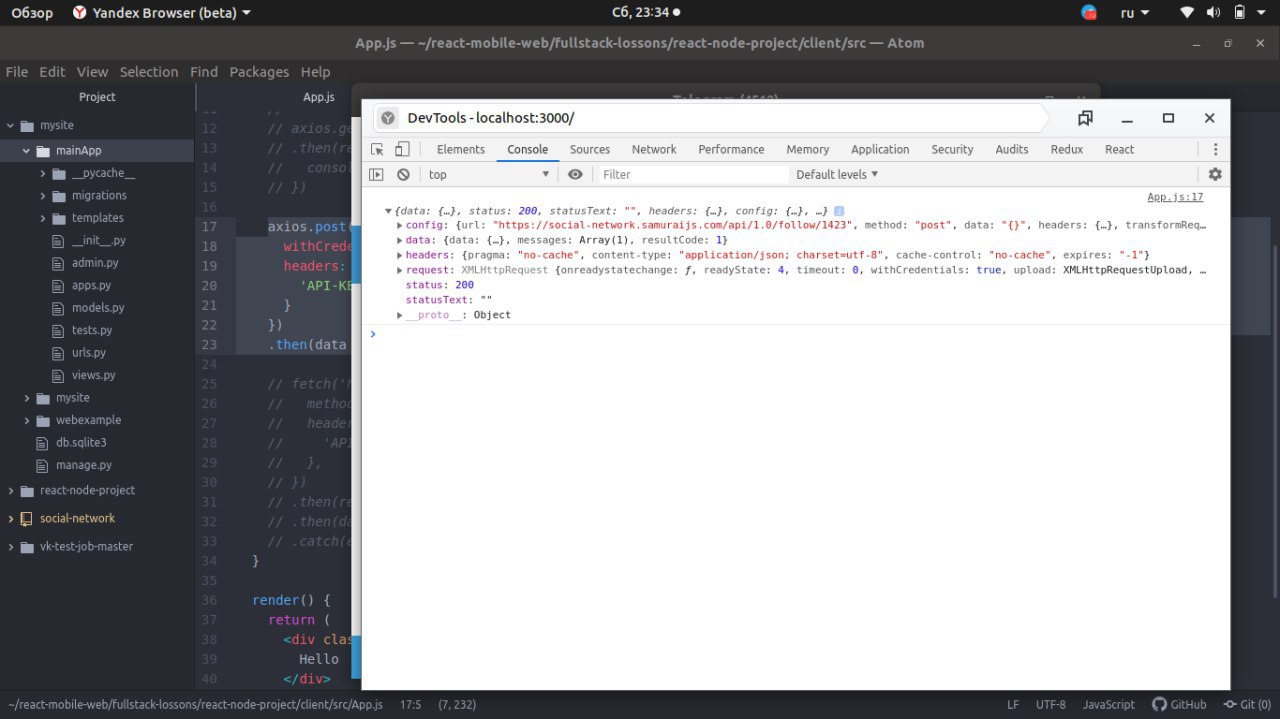Viewport: 1280px width, 719px height.
Task: Click the JavaScript grammar selector
Action: pyautogui.click(x=1108, y=704)
